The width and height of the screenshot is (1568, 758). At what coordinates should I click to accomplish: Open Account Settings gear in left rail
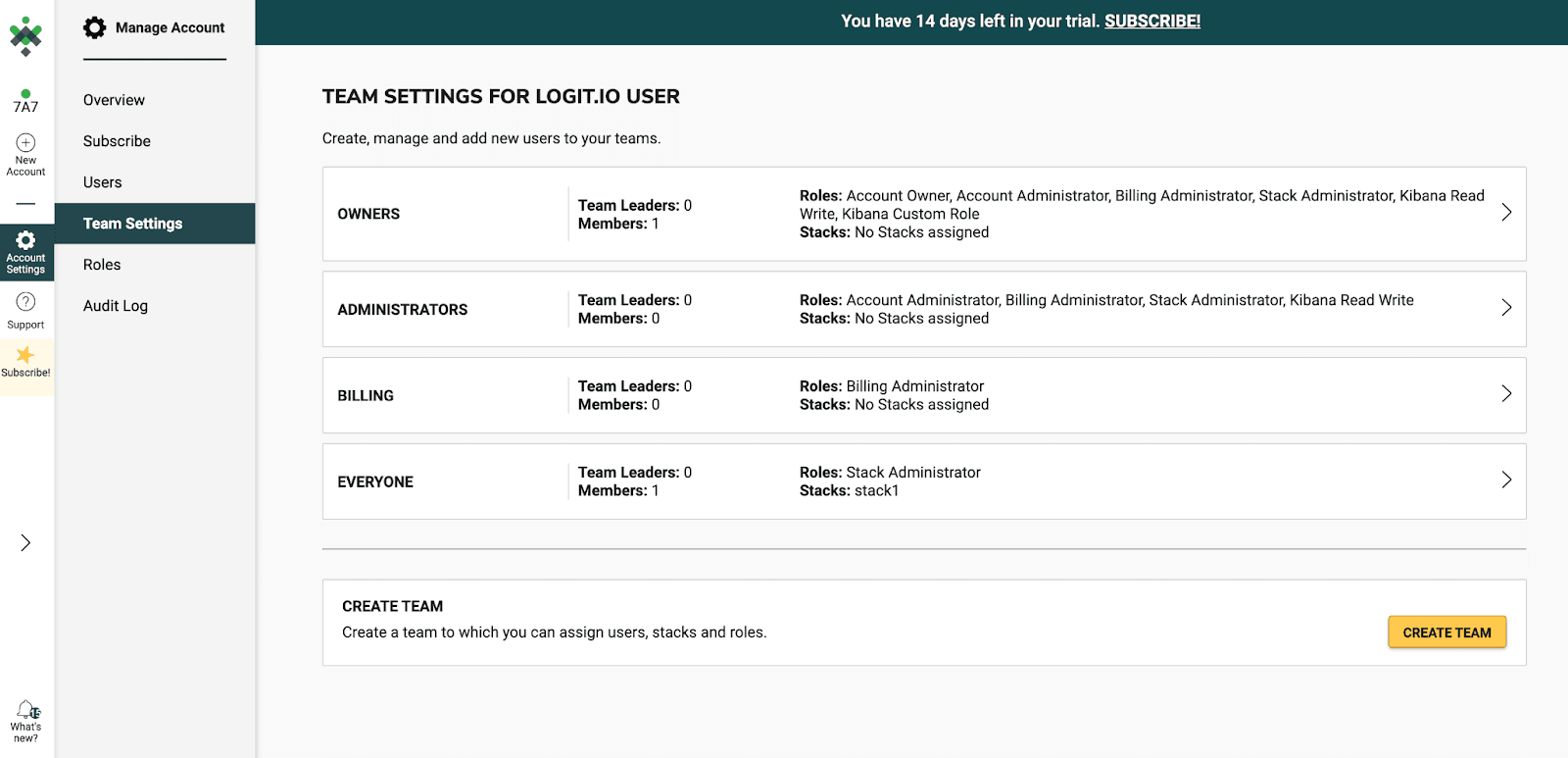(25, 241)
